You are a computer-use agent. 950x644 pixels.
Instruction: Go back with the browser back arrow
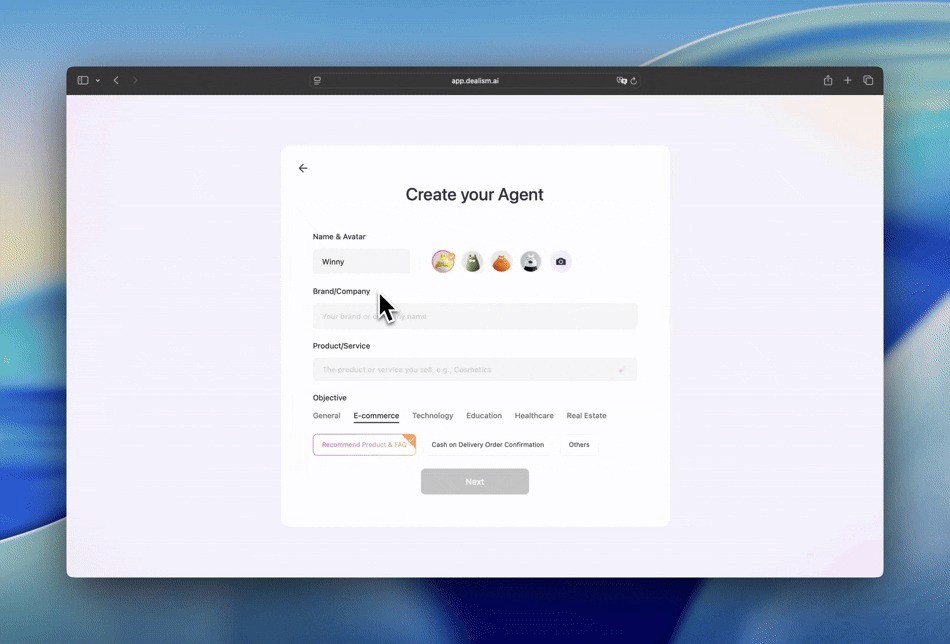click(116, 81)
